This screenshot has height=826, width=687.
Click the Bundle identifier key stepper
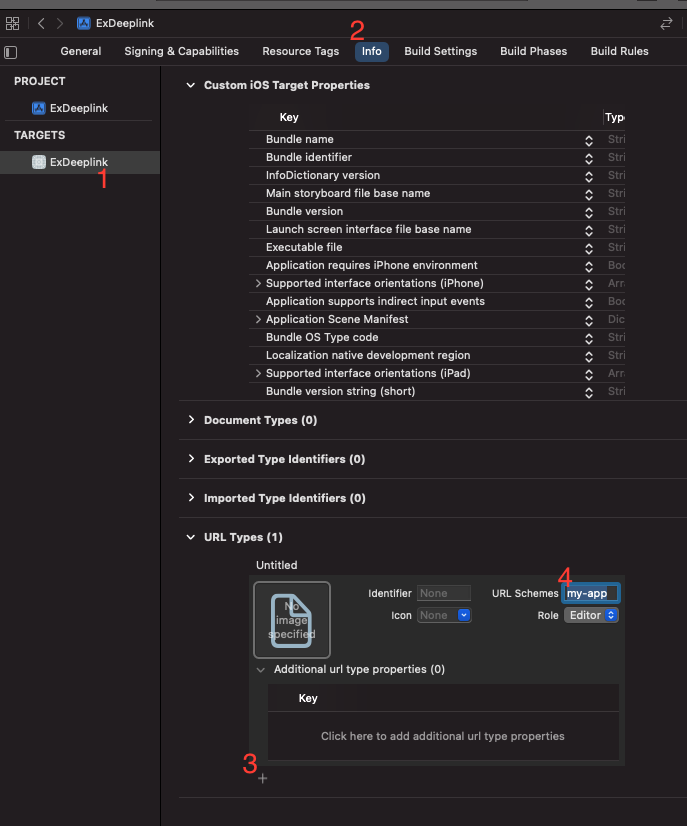(x=589, y=158)
